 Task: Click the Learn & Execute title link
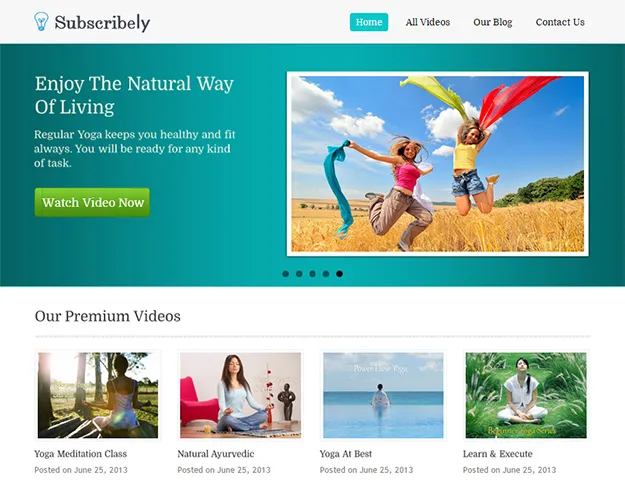497,454
